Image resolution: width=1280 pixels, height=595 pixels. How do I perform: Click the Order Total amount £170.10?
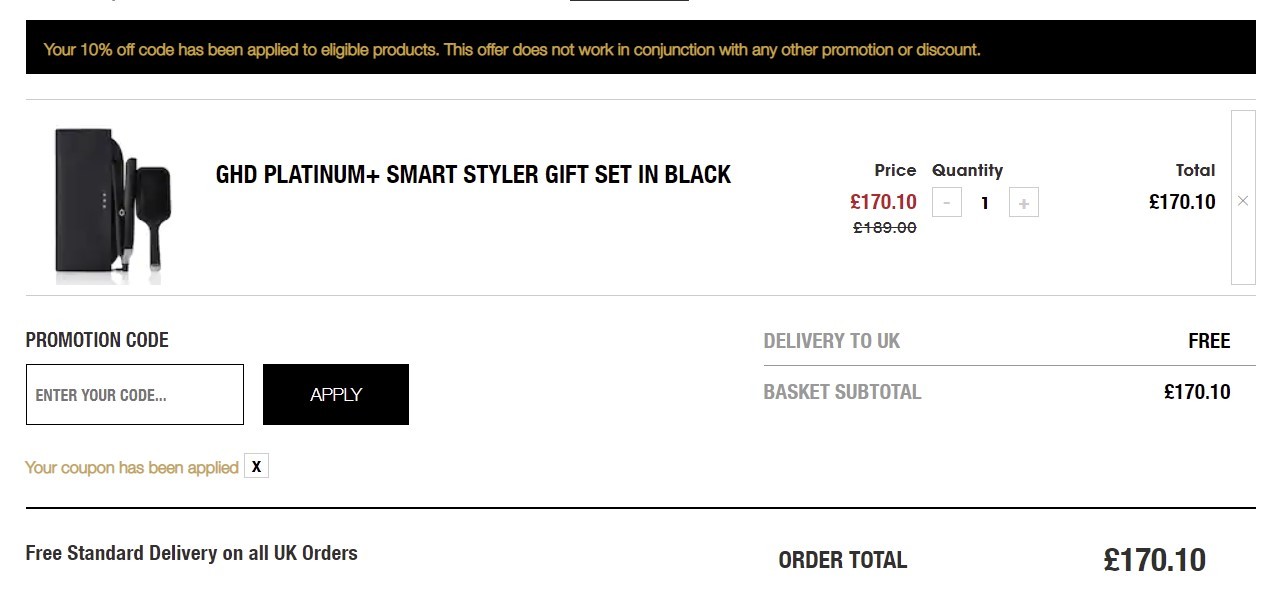coord(1154,560)
